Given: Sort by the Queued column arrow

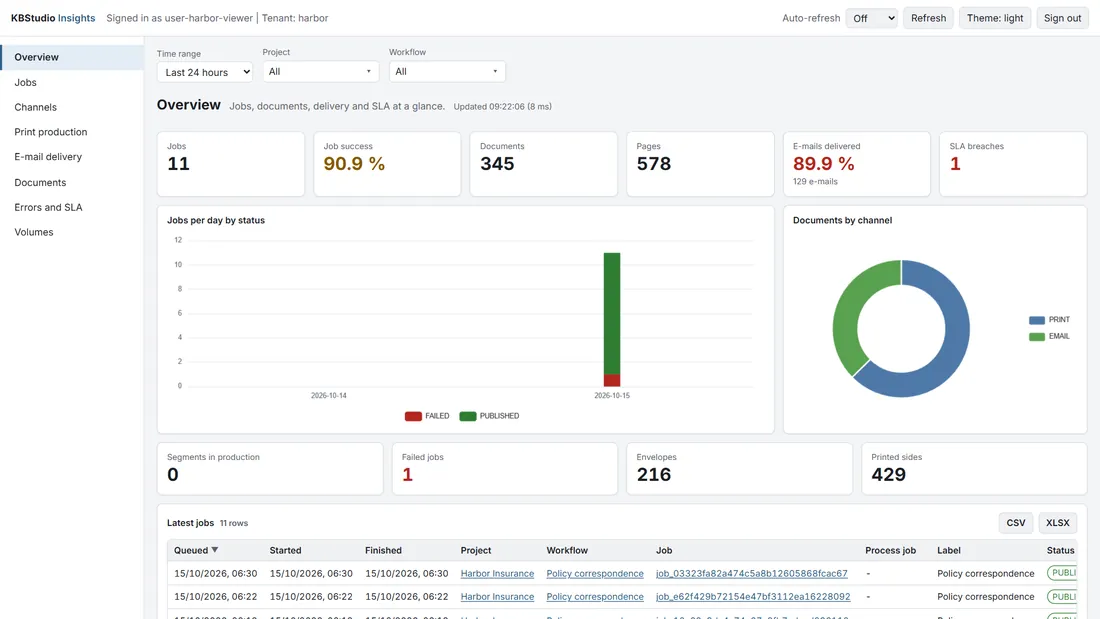Looking at the screenshot, I should point(215,550).
